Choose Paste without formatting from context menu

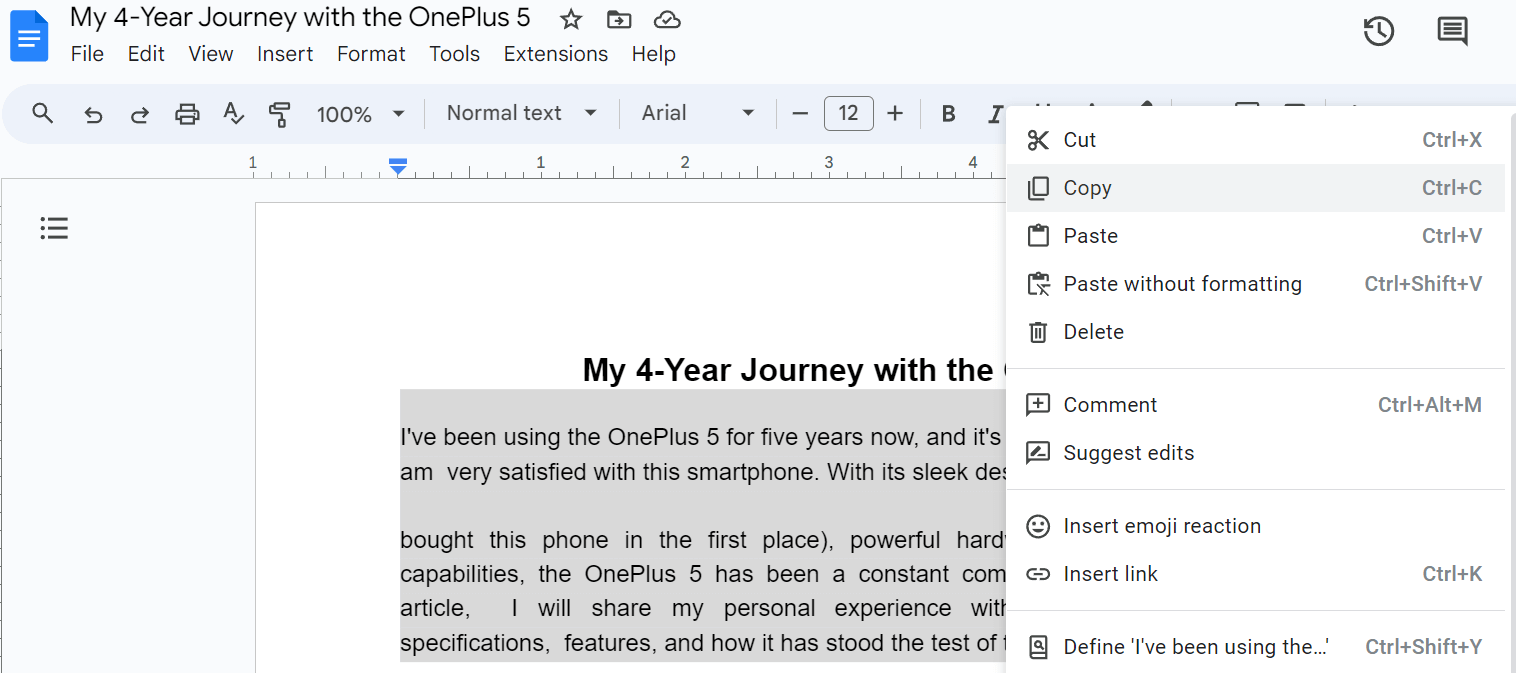(1182, 283)
